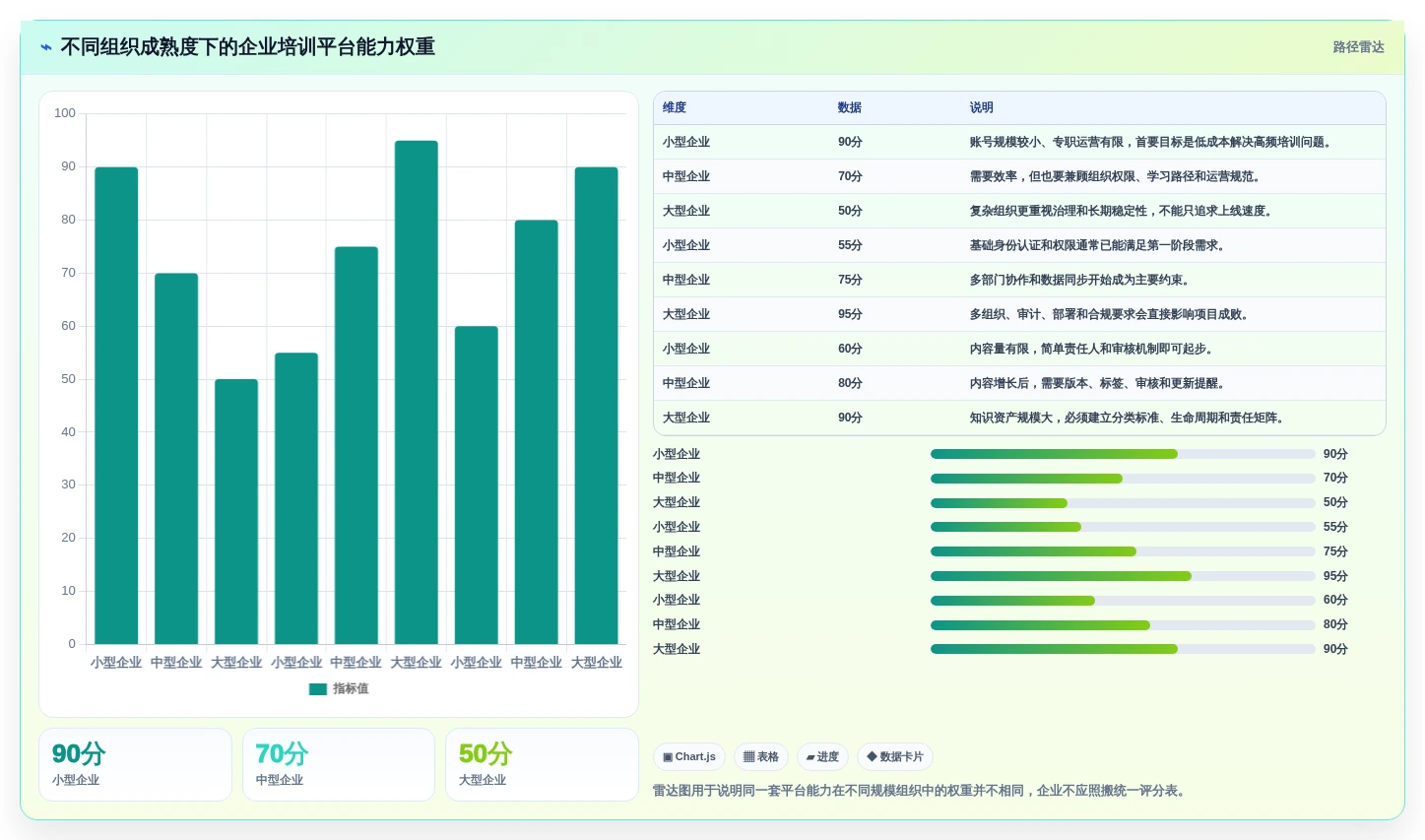
Task: Click the 中型企业 progress bar showing 70分
Action: click(x=1123, y=479)
